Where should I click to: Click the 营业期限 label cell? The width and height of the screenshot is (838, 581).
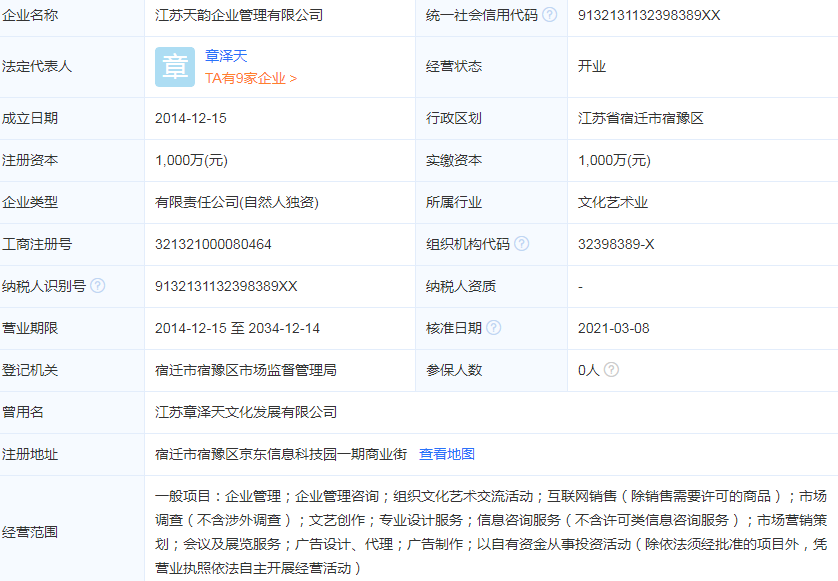(x=72, y=328)
